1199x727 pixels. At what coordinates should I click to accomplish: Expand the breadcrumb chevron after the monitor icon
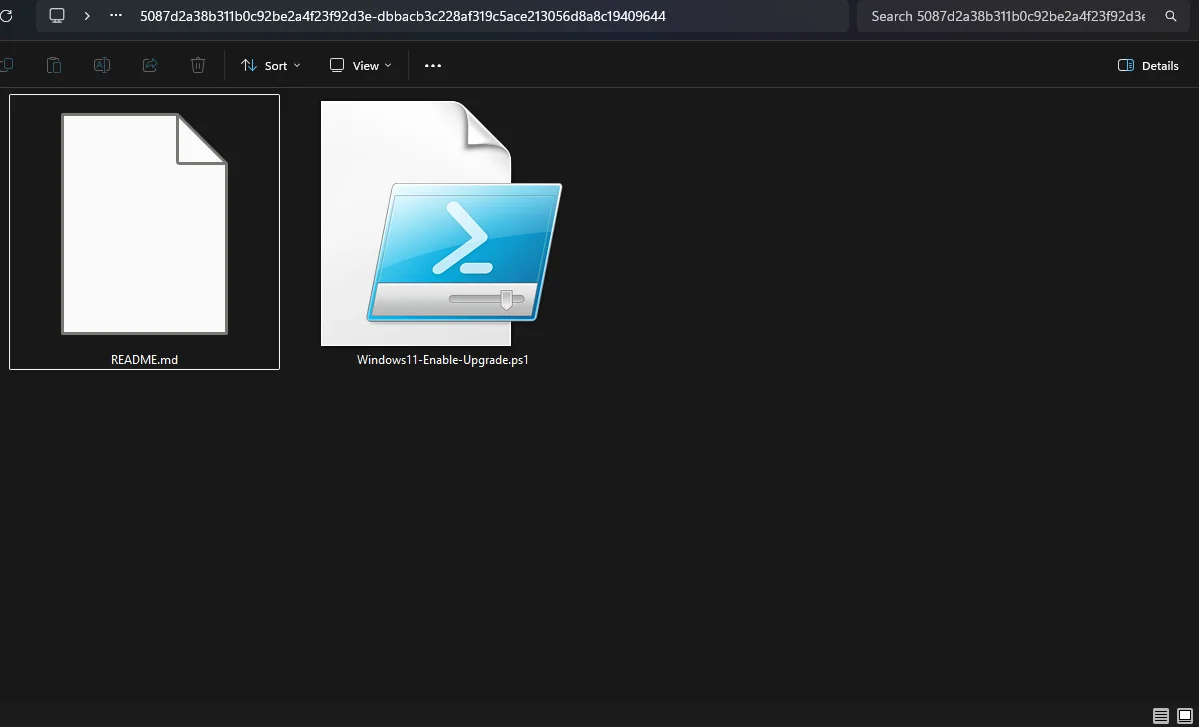(87, 16)
